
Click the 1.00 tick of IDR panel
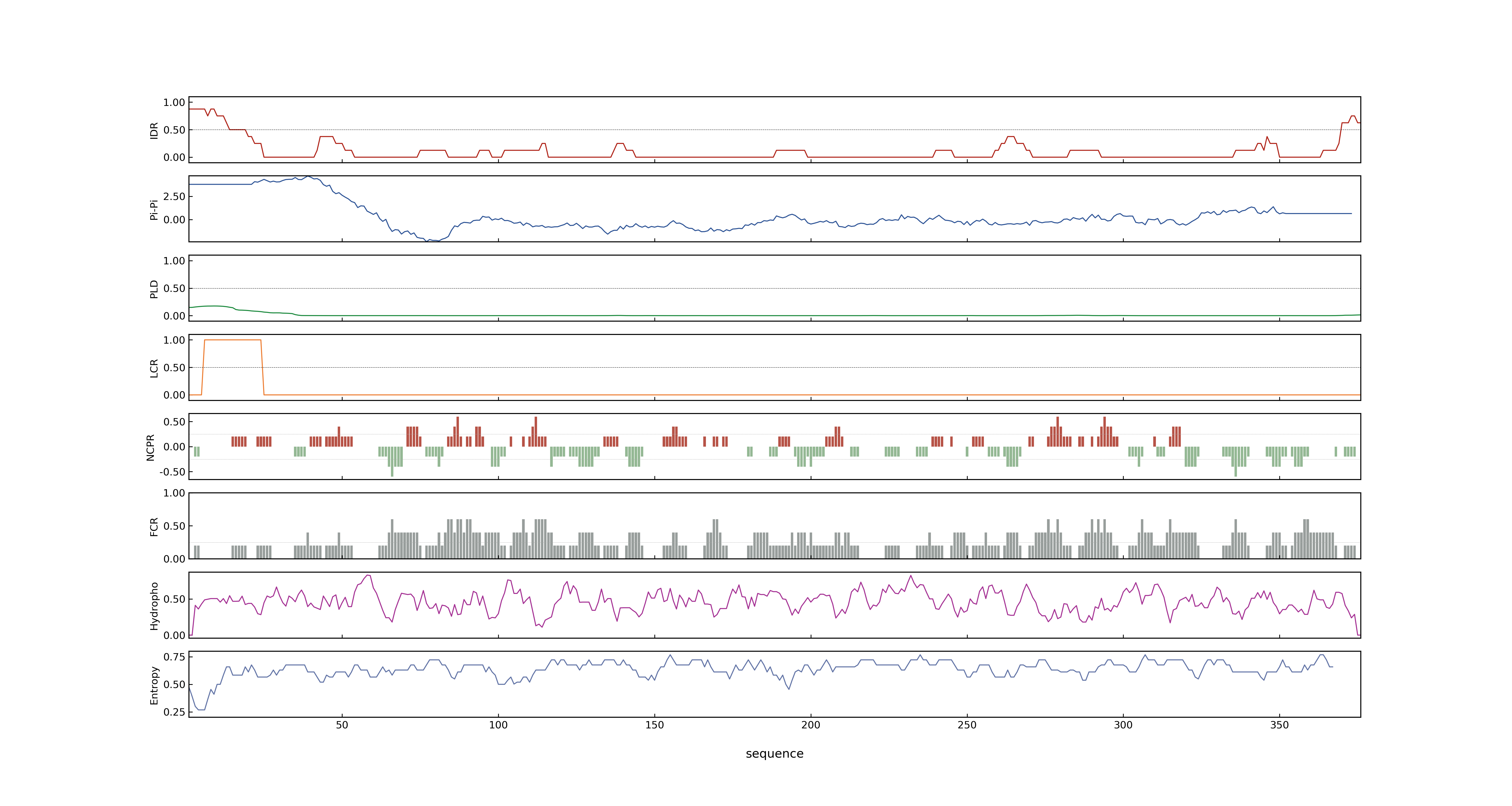click(174, 103)
